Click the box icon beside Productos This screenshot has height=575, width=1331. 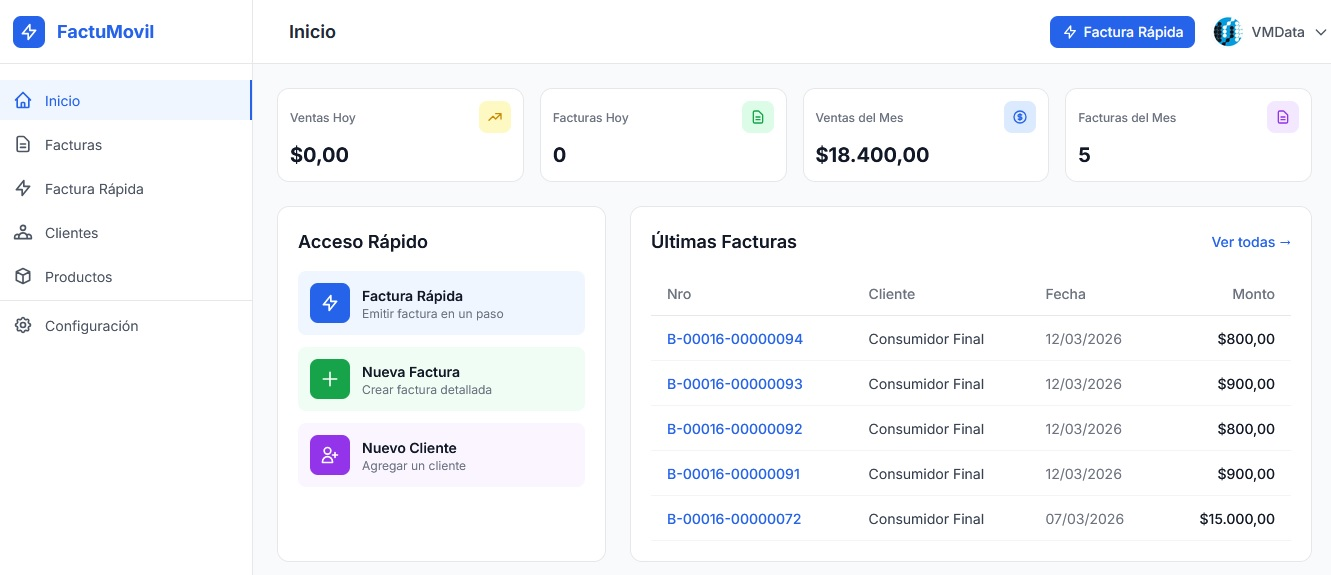(x=23, y=277)
